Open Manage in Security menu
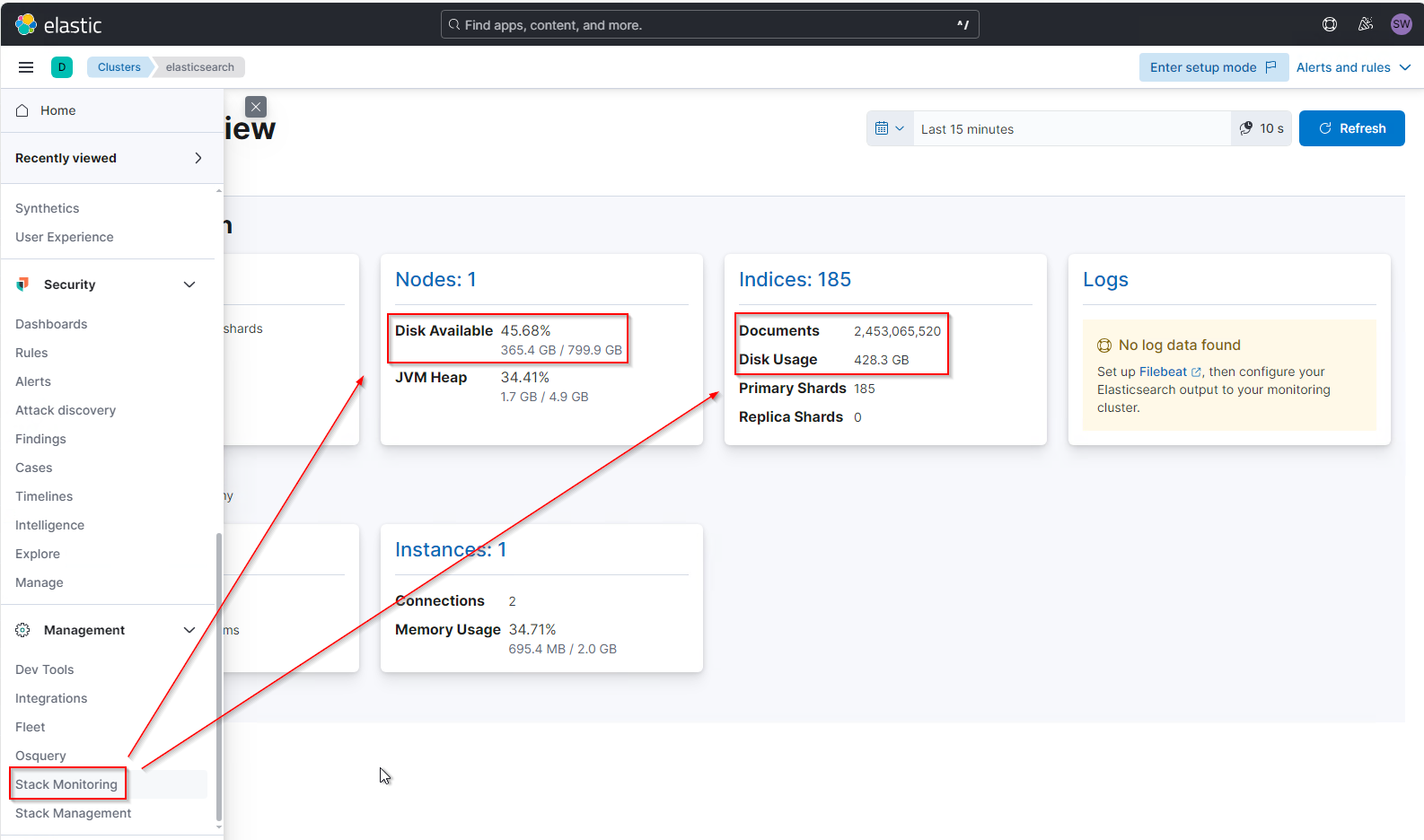1424x840 pixels. pyautogui.click(x=40, y=582)
